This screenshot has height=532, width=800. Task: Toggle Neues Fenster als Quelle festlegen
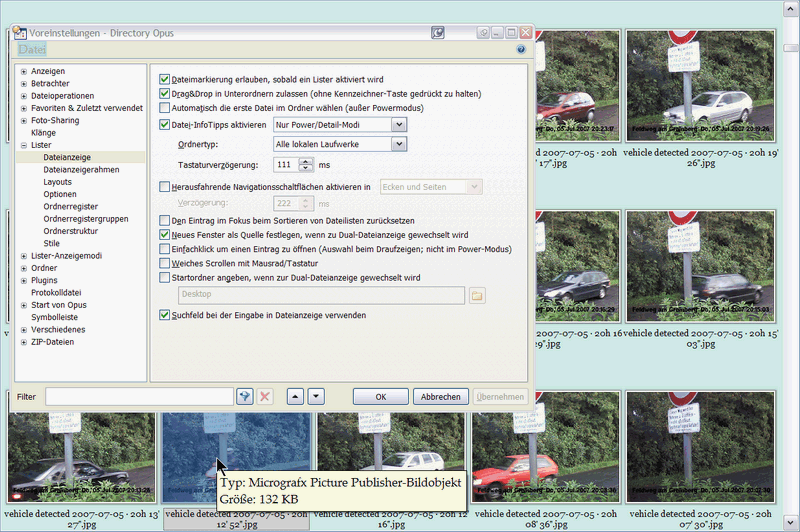tap(164, 235)
